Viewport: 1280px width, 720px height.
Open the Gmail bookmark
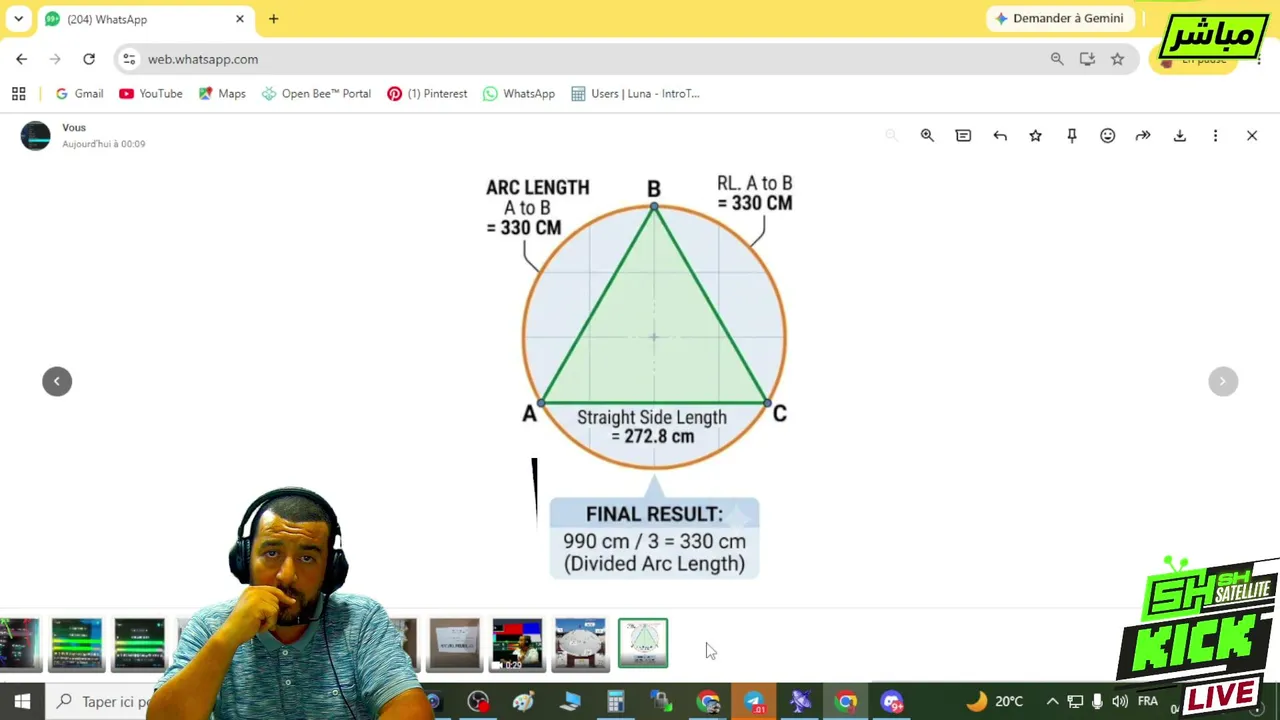(79, 94)
